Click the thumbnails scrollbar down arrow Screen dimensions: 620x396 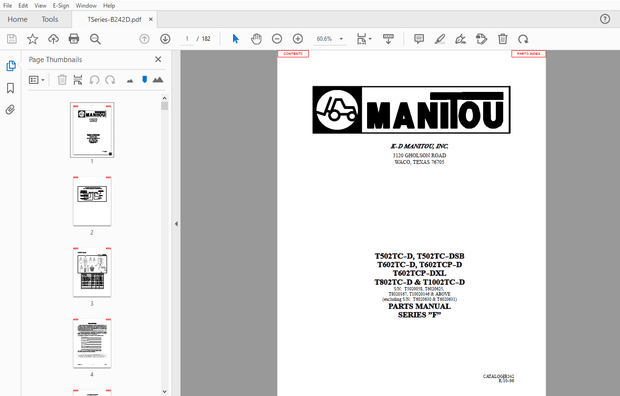(x=164, y=392)
